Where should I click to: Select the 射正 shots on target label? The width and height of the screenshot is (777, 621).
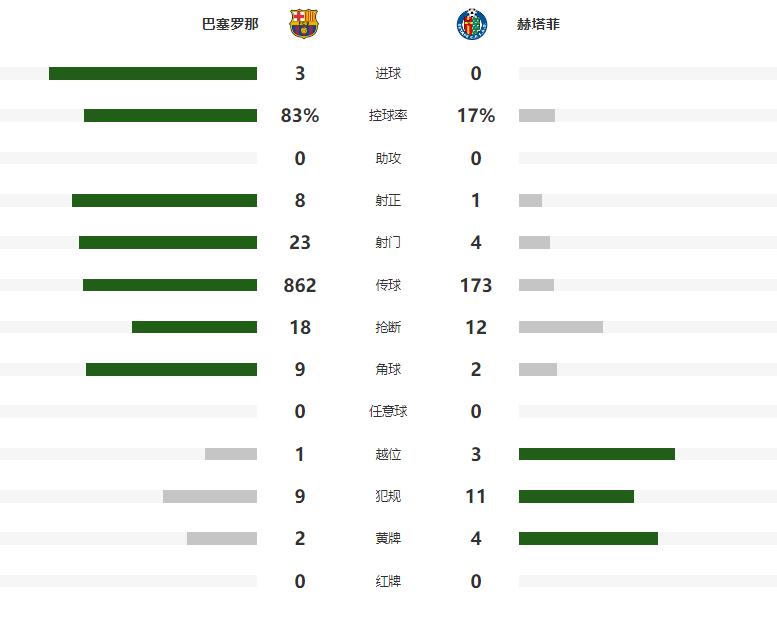click(388, 200)
